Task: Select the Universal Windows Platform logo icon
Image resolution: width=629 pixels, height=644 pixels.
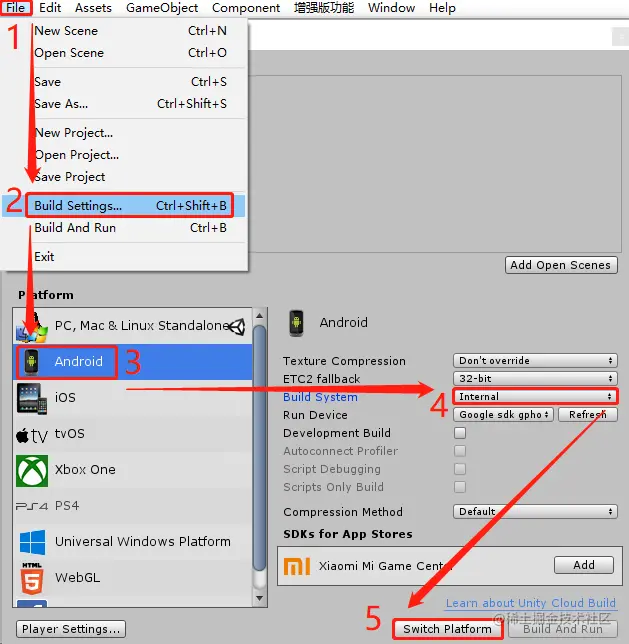Action: (x=32, y=542)
